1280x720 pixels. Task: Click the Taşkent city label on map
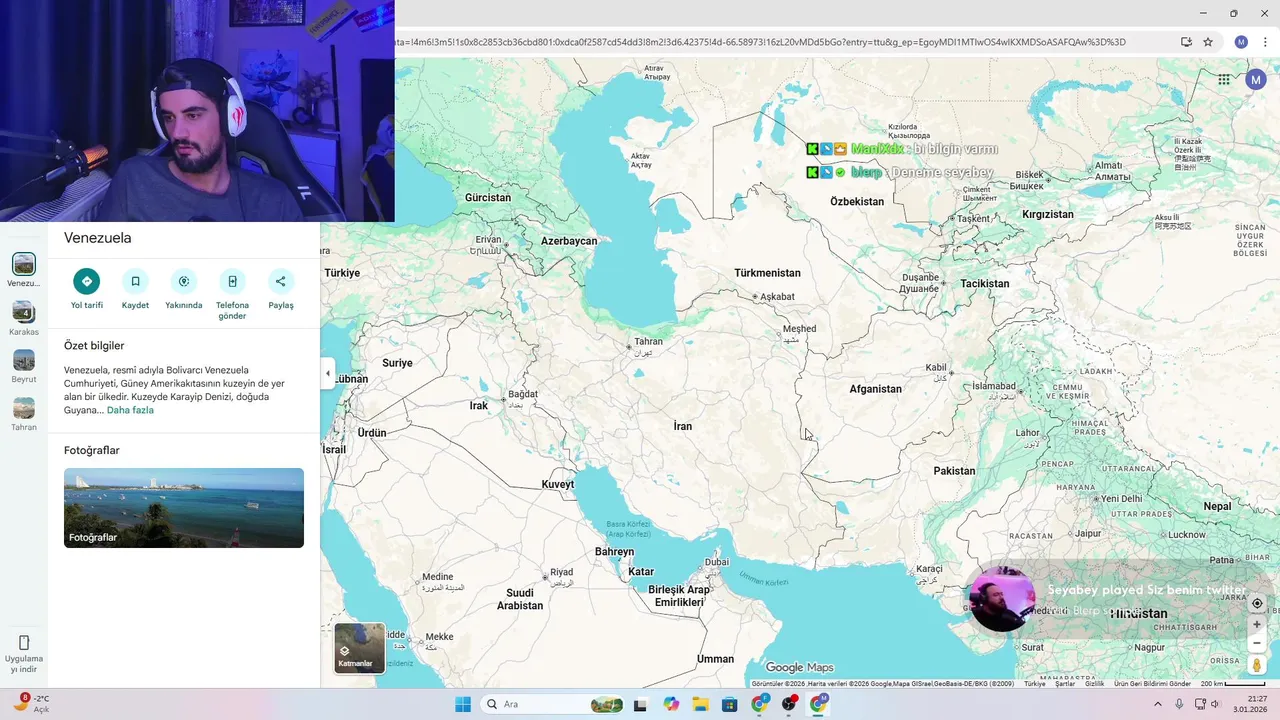tap(973, 218)
